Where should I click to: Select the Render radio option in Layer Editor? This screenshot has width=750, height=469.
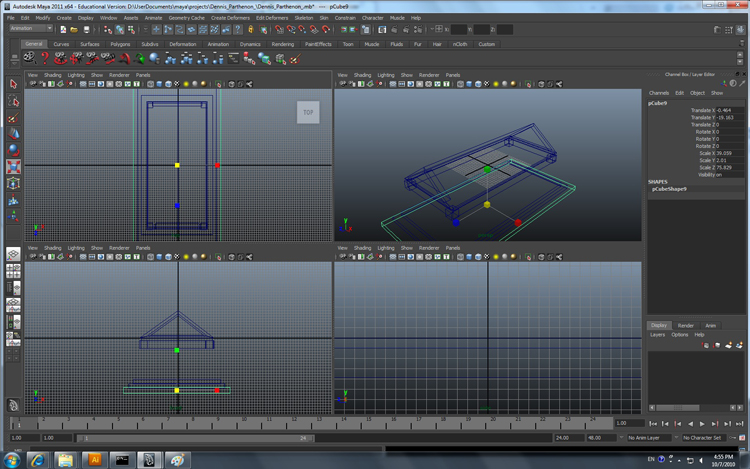click(686, 325)
